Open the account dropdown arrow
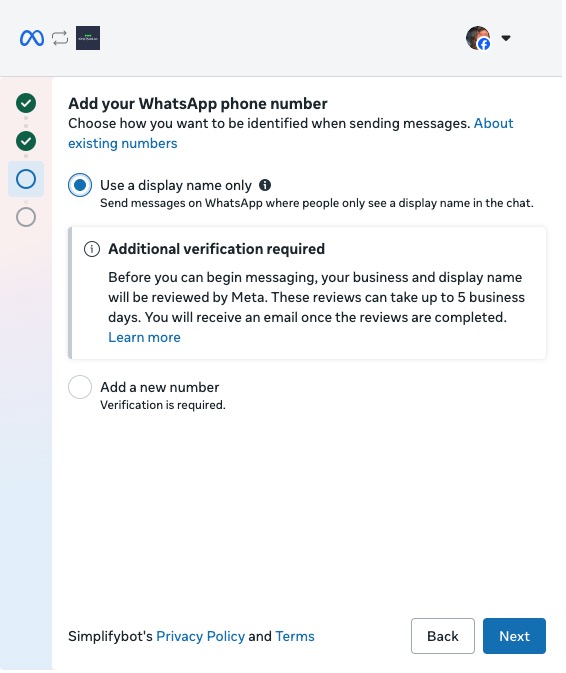566x673 pixels. [506, 38]
